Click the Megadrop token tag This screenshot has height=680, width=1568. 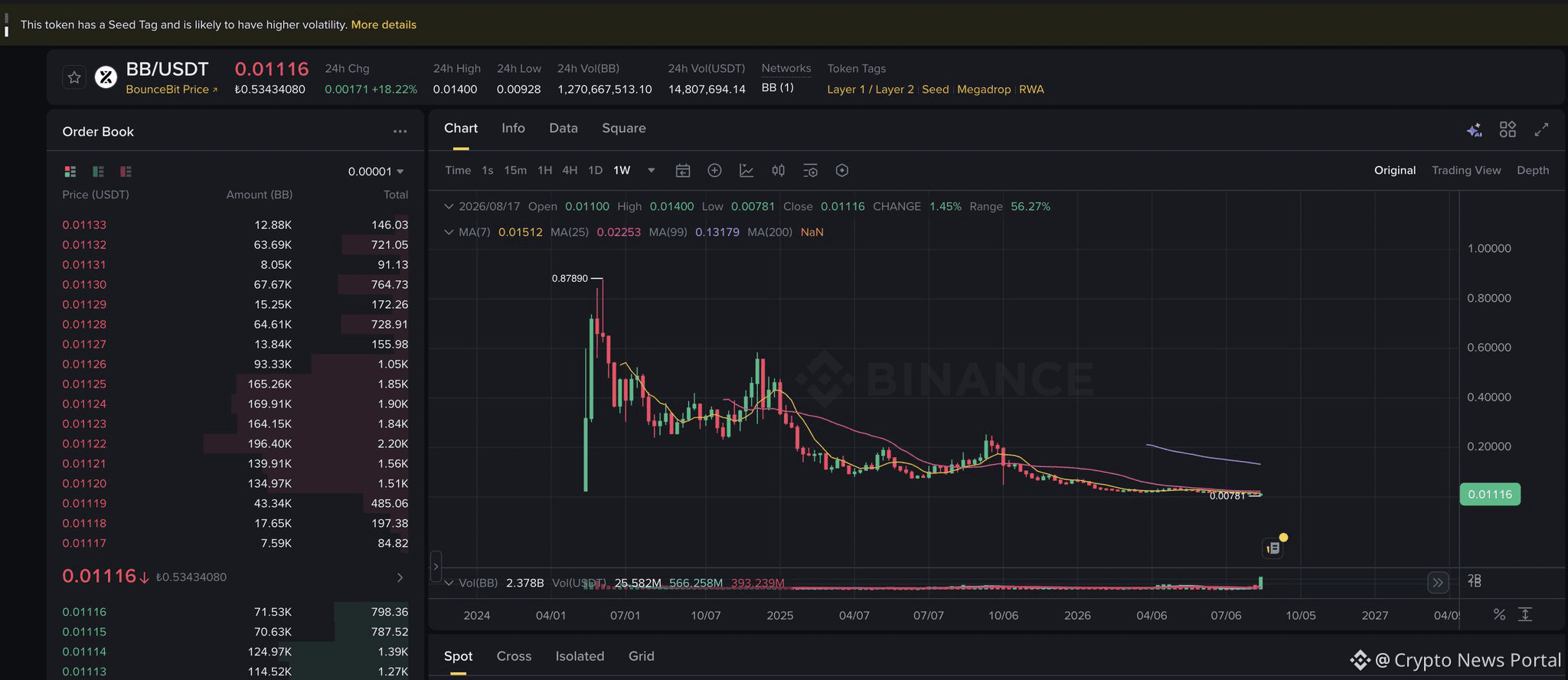984,90
